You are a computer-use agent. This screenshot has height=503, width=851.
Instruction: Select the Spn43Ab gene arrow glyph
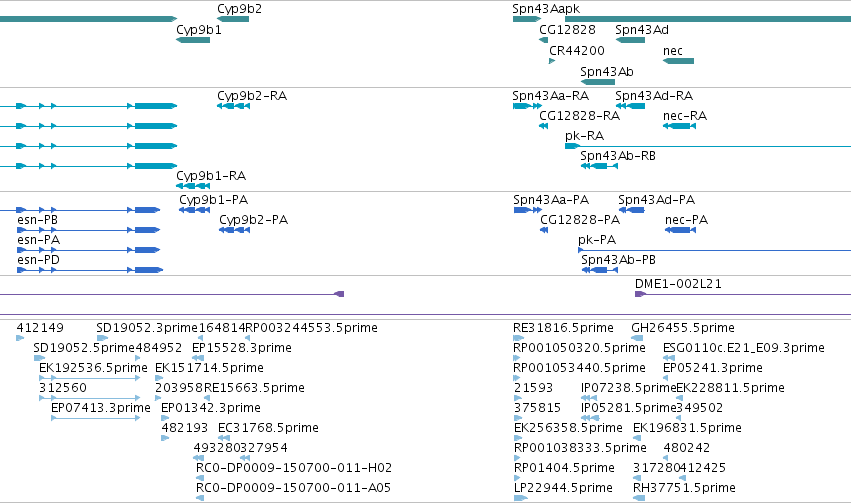click(x=598, y=82)
